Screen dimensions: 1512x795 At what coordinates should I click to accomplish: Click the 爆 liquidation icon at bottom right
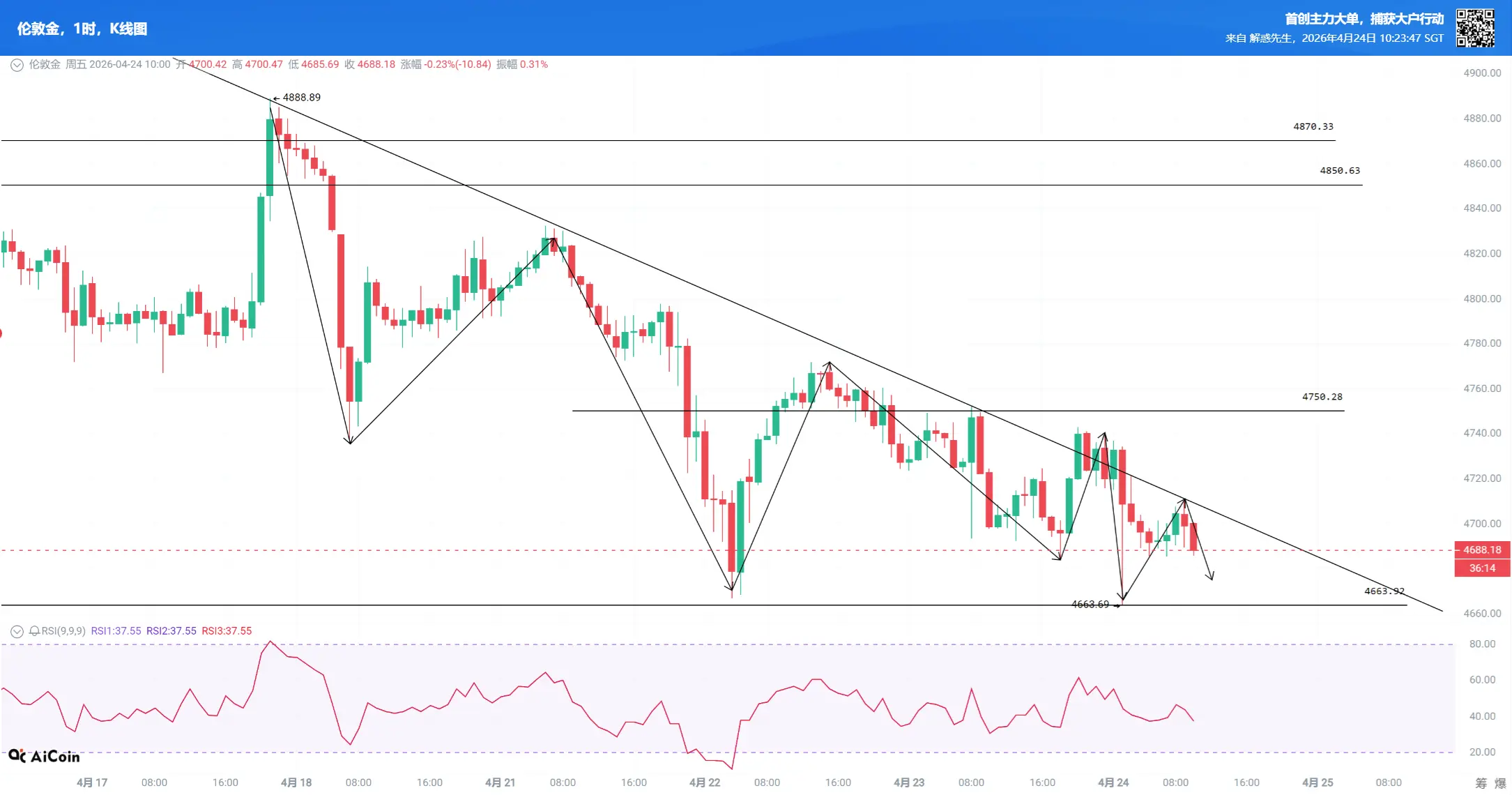(1500, 783)
